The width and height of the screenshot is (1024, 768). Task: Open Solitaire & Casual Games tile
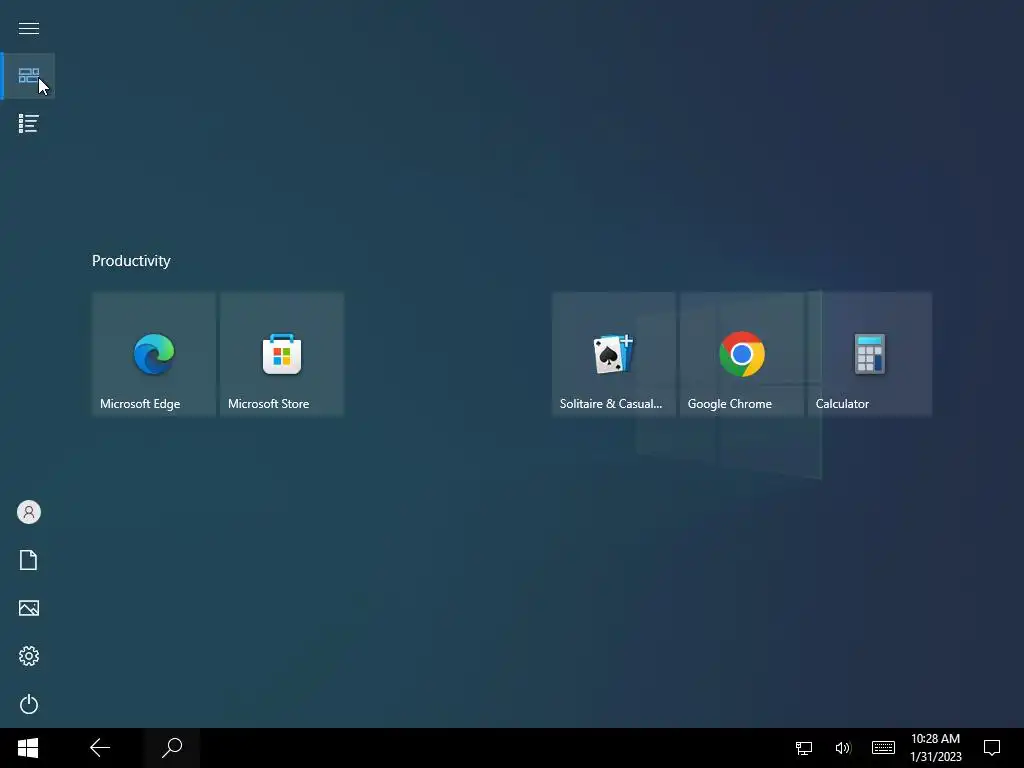tap(614, 354)
